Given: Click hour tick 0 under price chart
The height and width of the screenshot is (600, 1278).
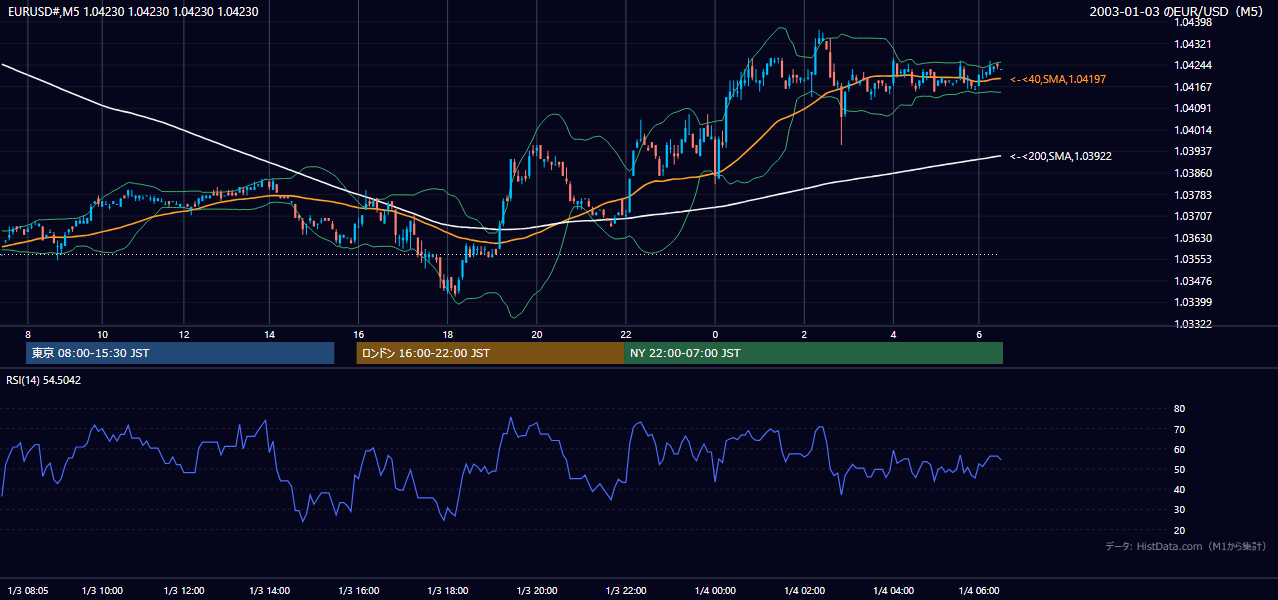Looking at the screenshot, I should pos(715,334).
